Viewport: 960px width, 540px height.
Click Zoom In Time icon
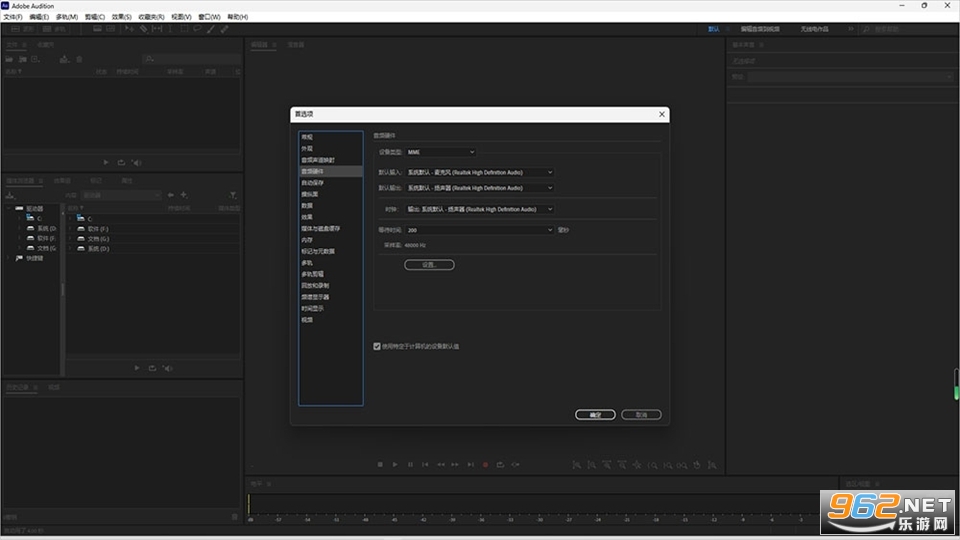(x=607, y=465)
